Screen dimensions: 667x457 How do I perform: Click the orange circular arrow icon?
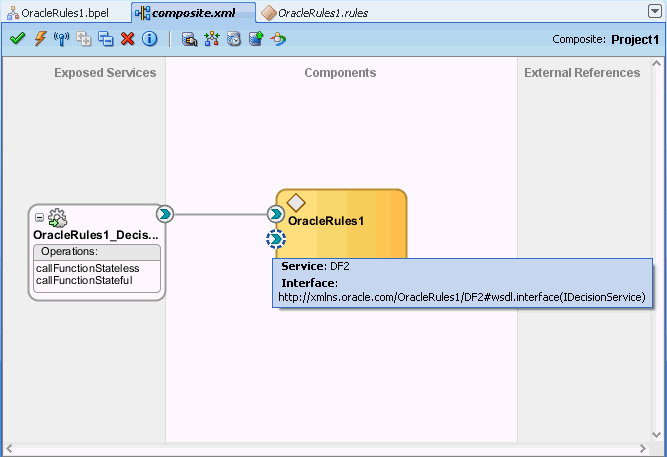(x=278, y=39)
